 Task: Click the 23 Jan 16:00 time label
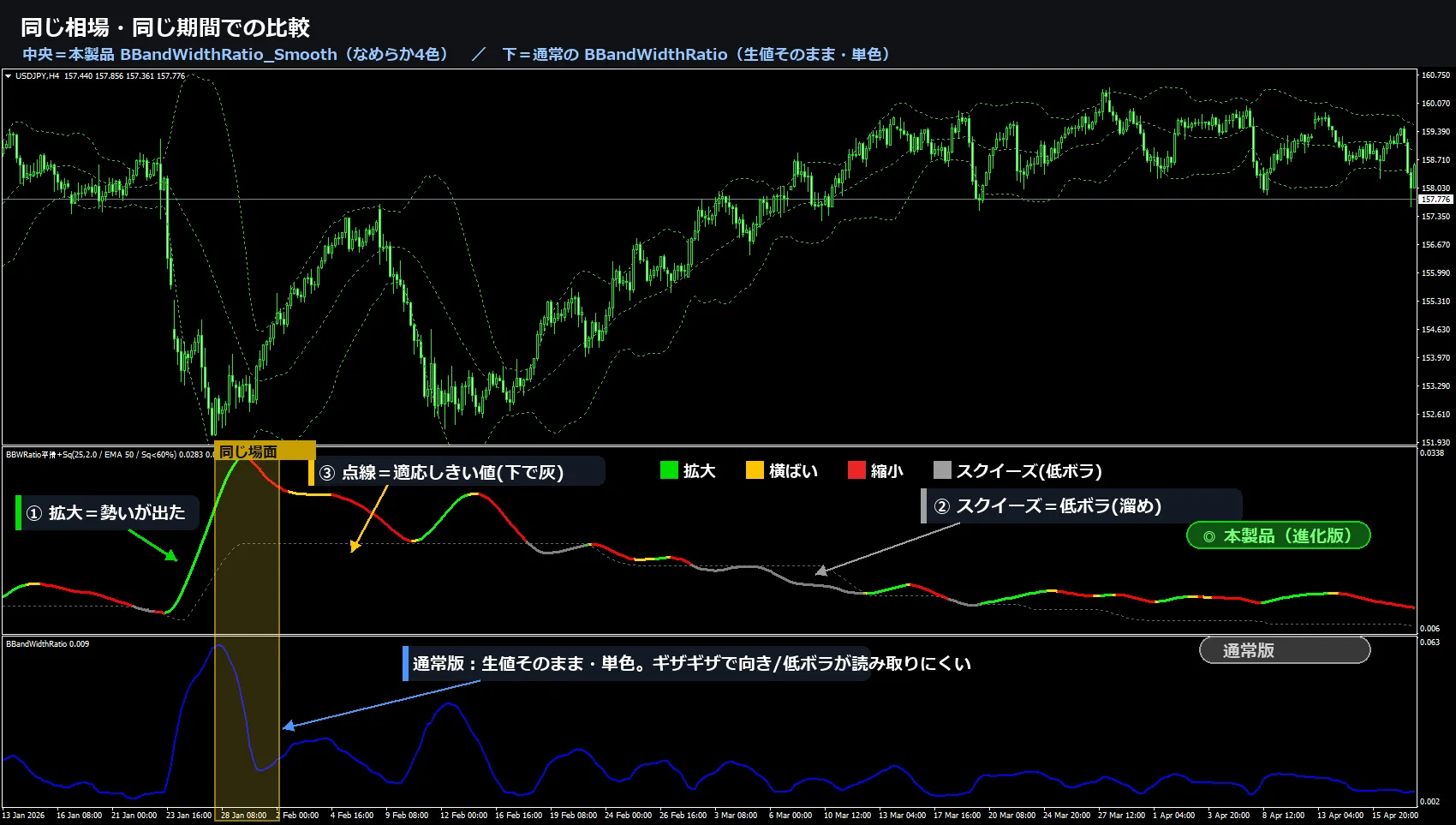tap(188, 816)
